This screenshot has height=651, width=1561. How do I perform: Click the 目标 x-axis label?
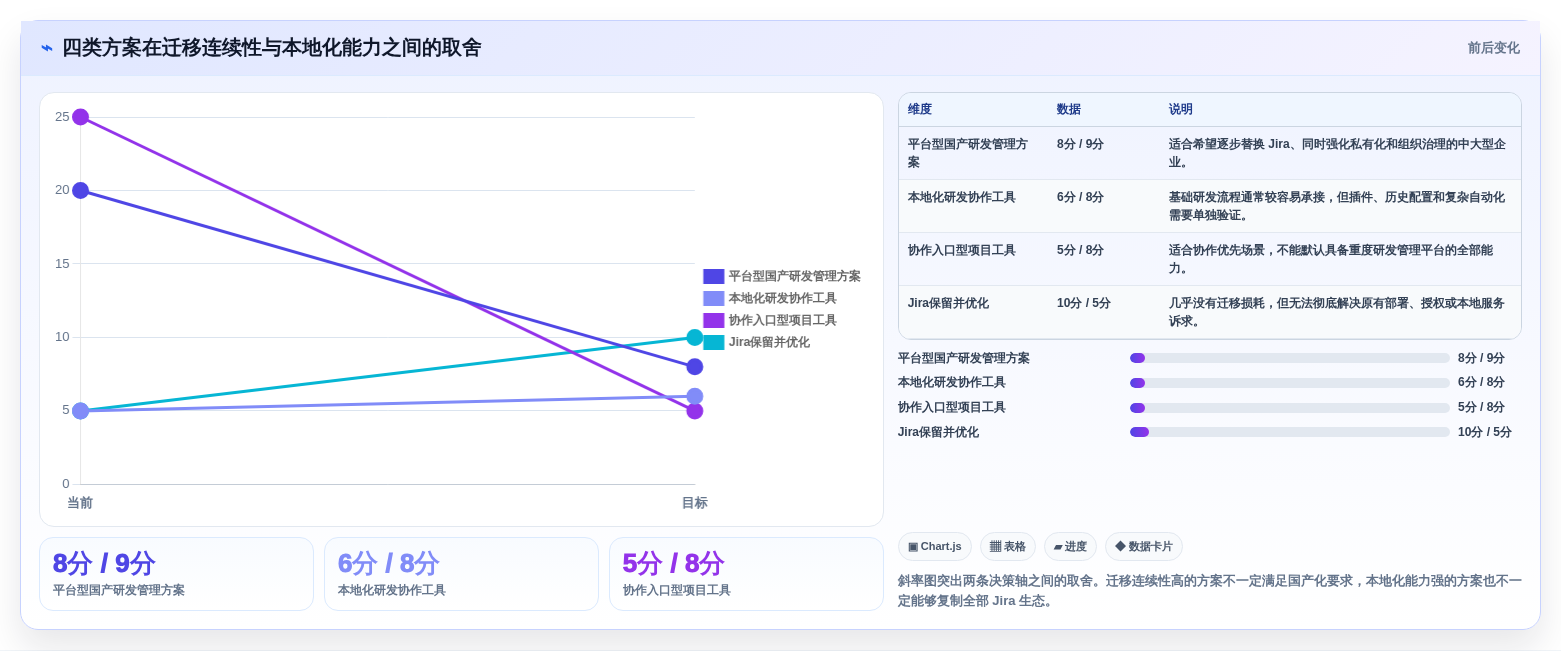[x=695, y=503]
